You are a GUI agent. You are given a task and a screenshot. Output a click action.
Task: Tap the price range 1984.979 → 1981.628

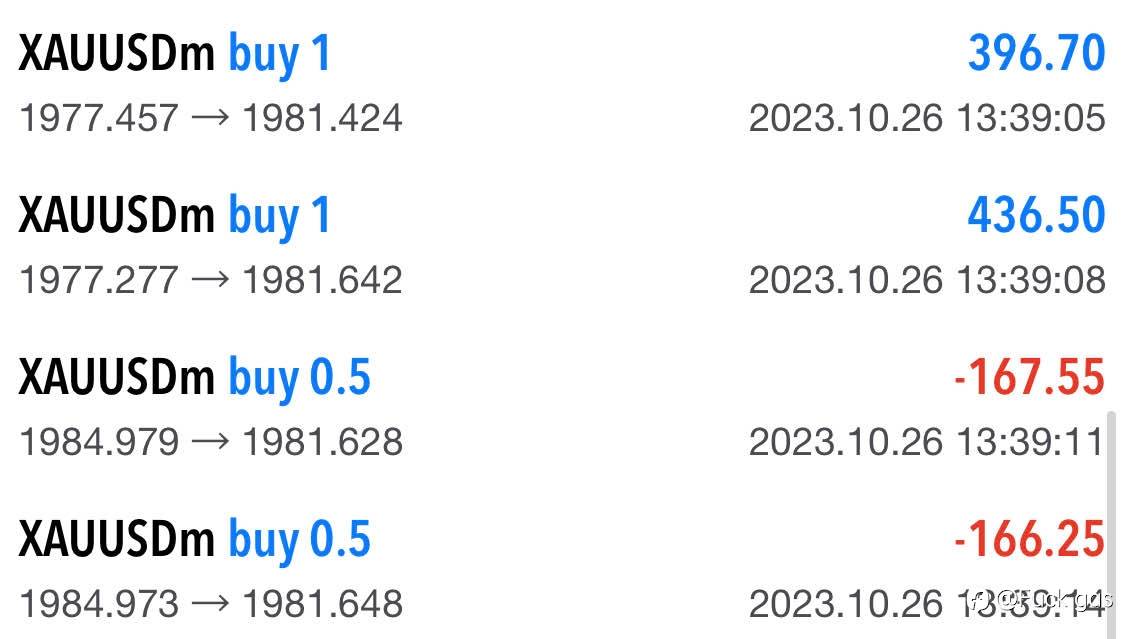pos(211,442)
